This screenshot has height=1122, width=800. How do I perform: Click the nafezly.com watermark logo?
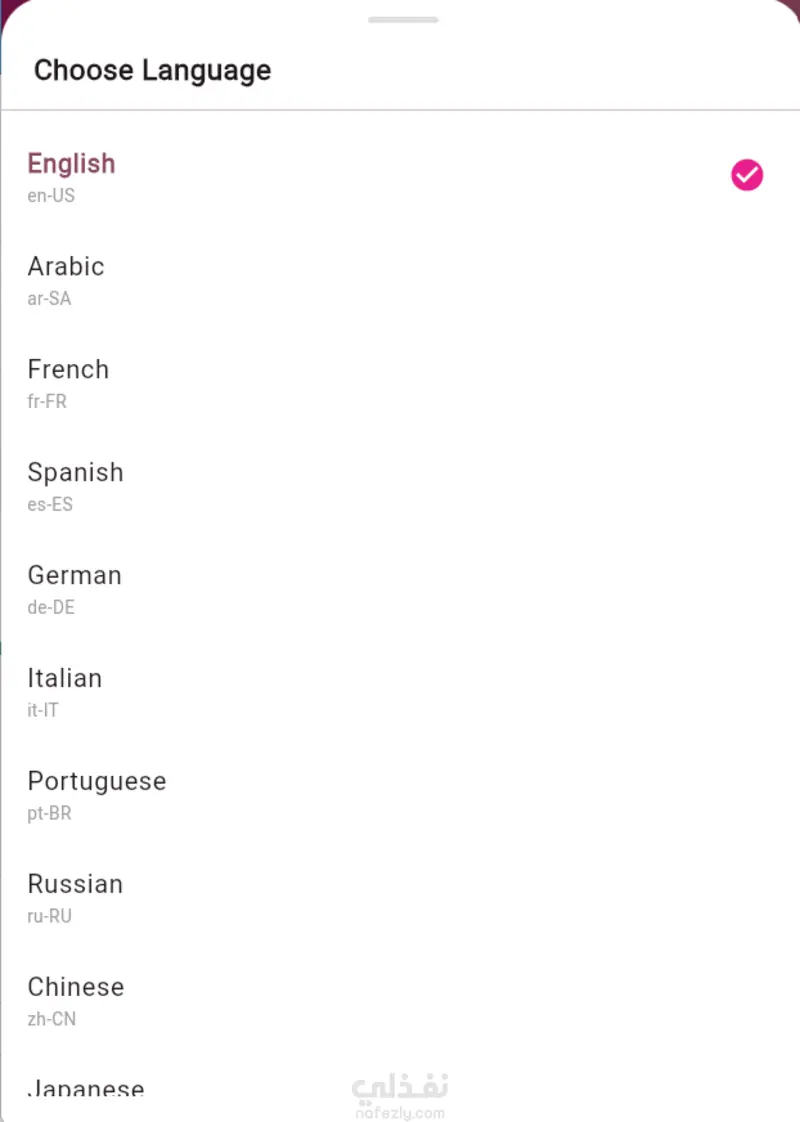399,1097
